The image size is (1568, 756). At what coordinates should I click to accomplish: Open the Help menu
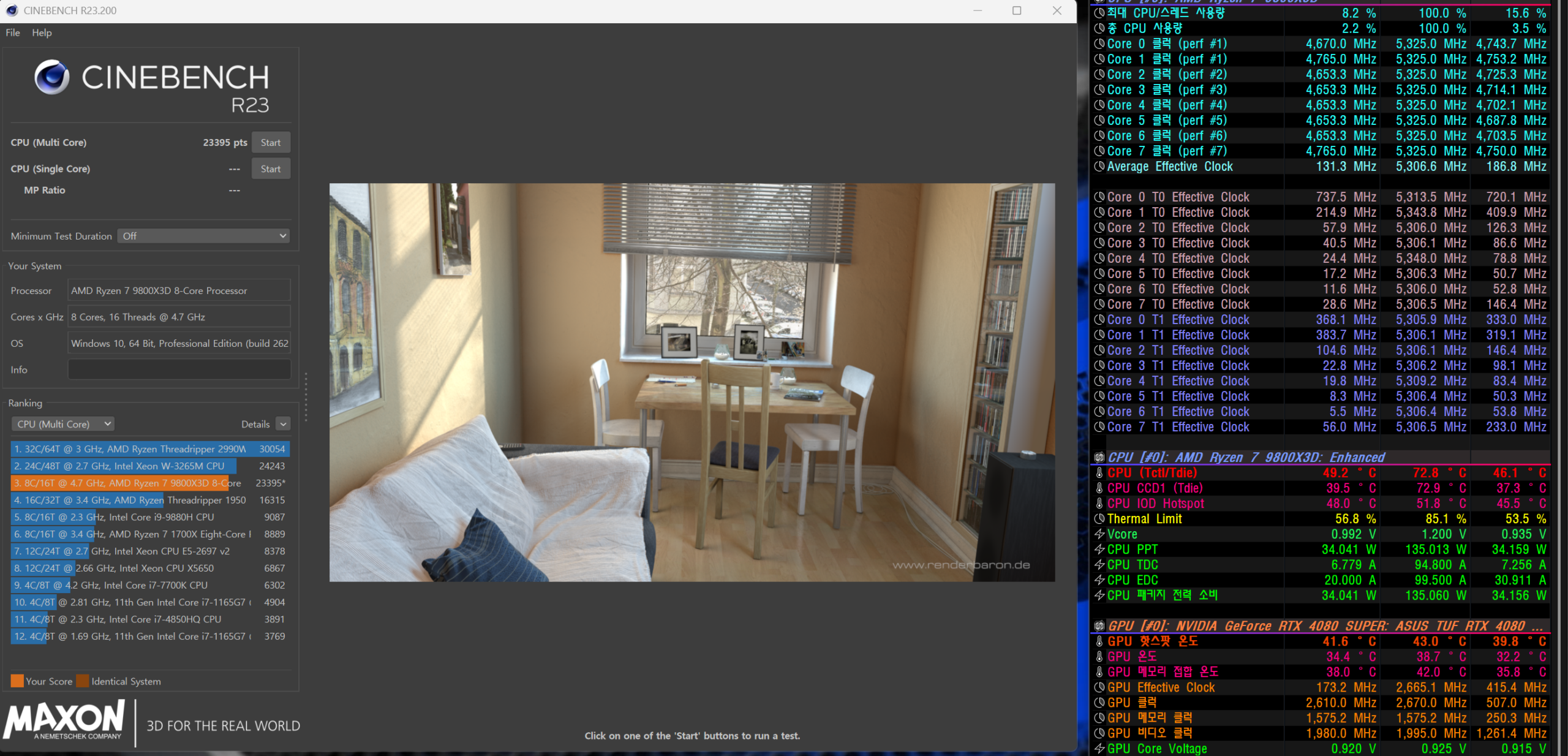[x=42, y=32]
